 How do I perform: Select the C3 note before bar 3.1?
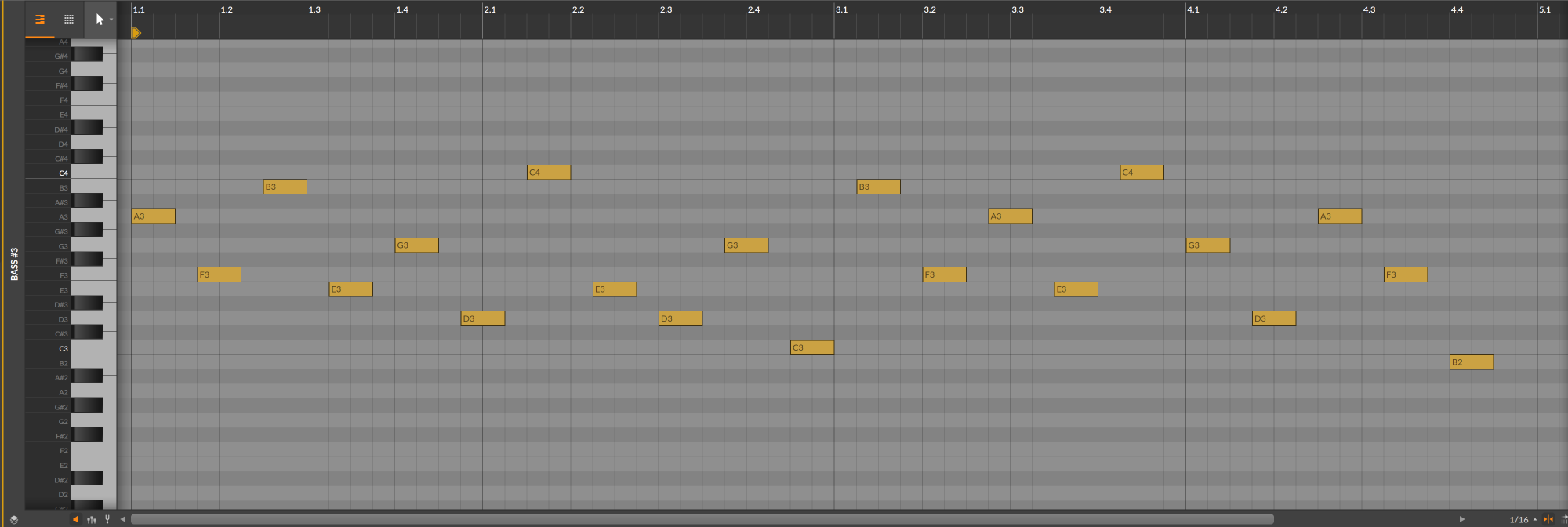click(x=811, y=347)
